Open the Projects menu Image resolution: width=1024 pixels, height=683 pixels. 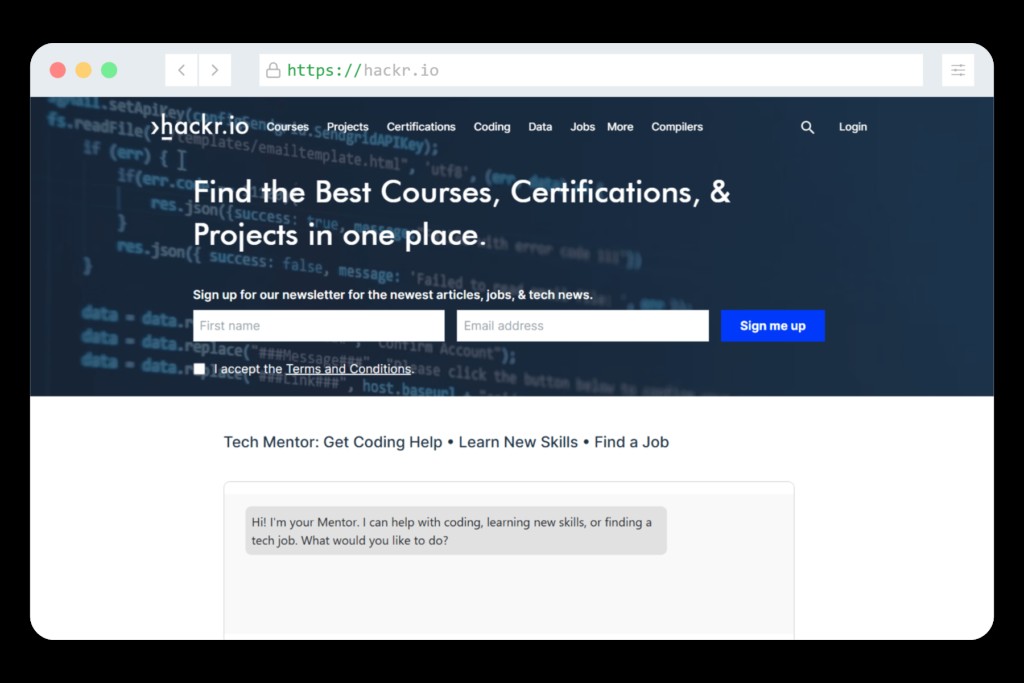[x=347, y=127]
